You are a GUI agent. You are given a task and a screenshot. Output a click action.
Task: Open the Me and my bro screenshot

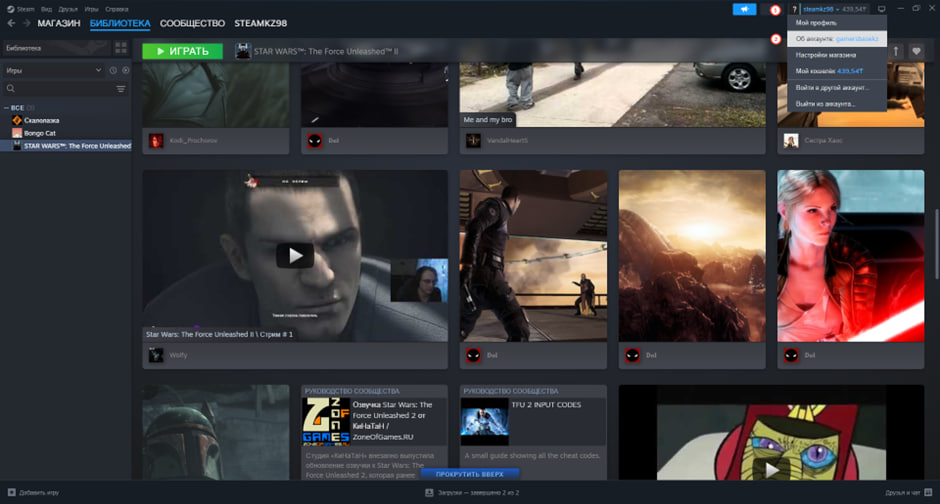pos(612,94)
